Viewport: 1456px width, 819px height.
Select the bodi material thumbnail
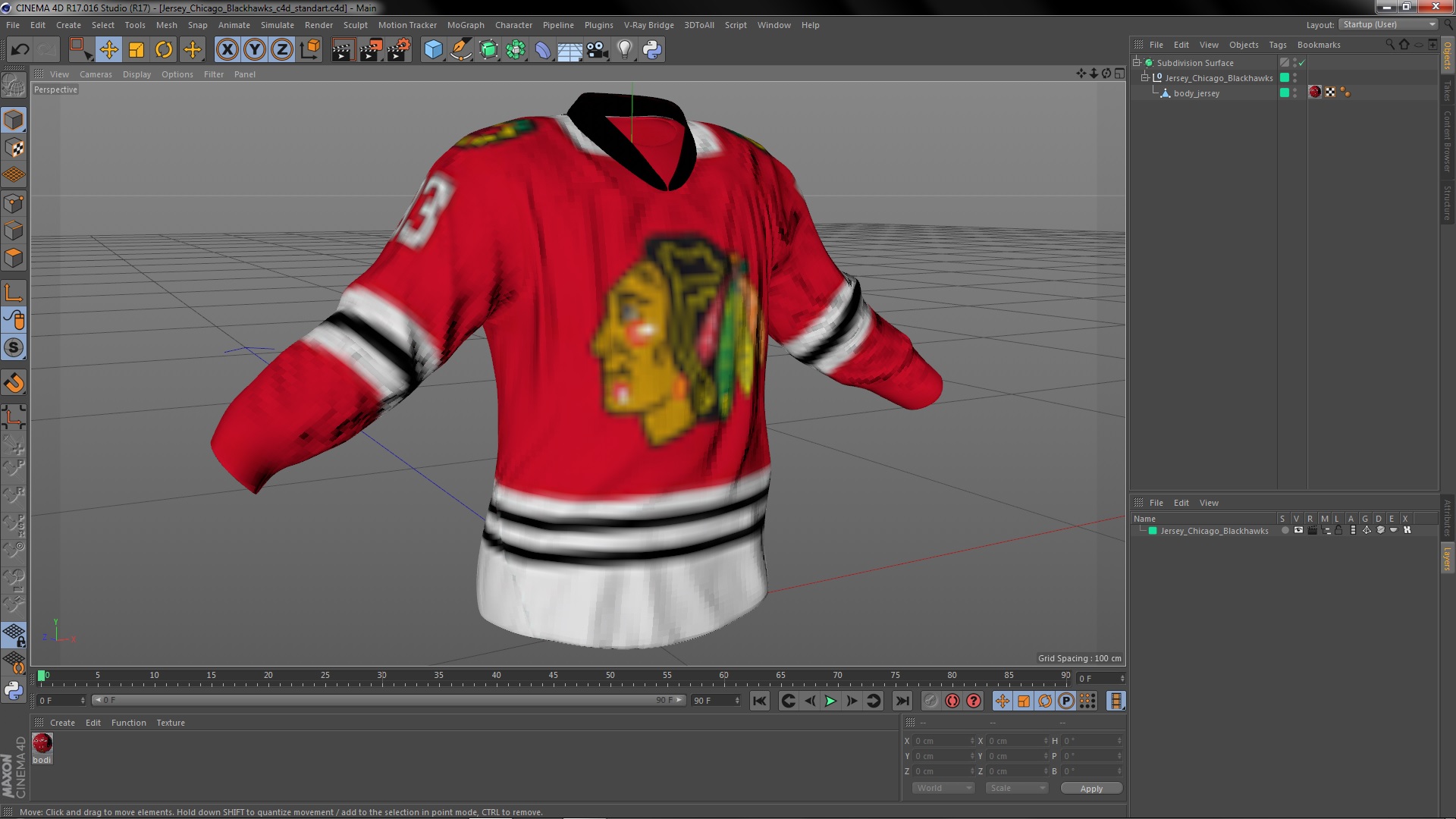pos(42,743)
